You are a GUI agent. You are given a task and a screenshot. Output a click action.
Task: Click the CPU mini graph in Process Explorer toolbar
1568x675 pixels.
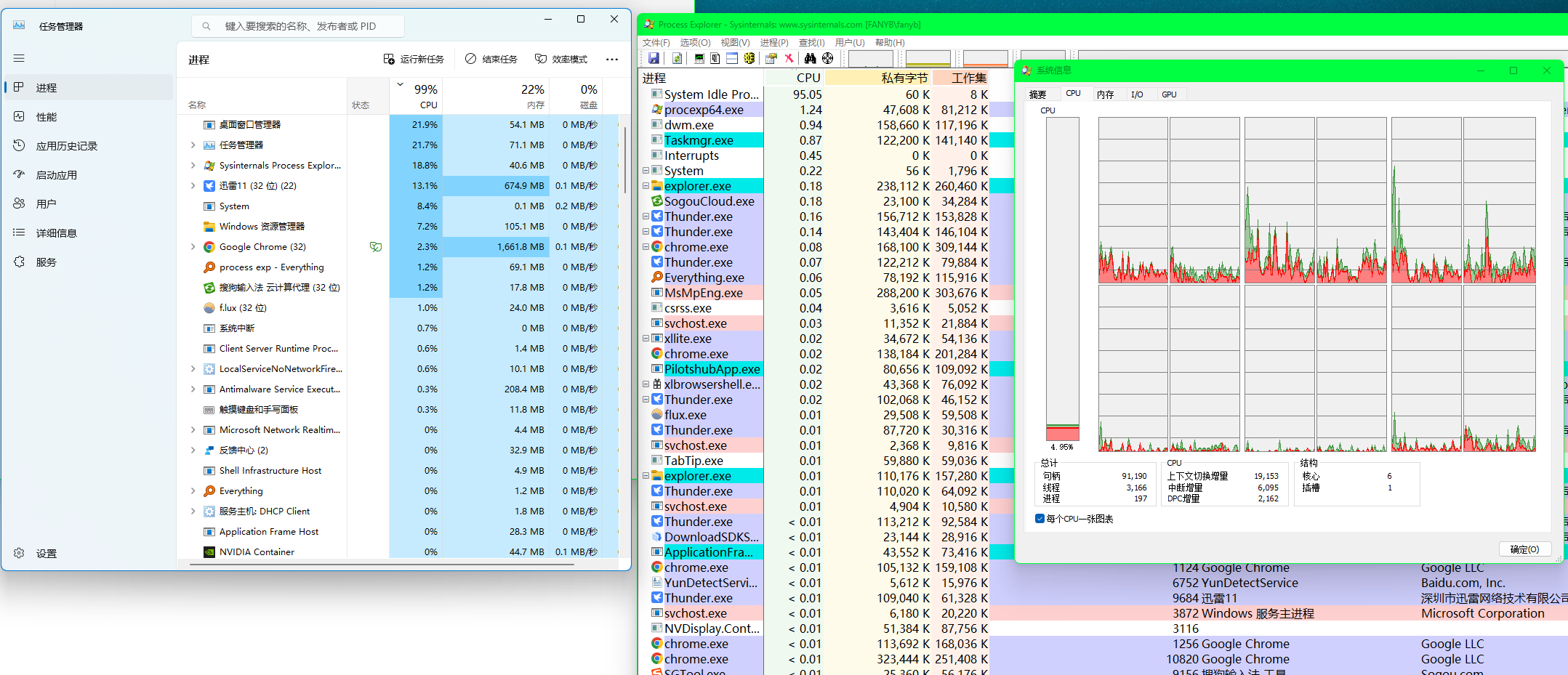point(871,58)
